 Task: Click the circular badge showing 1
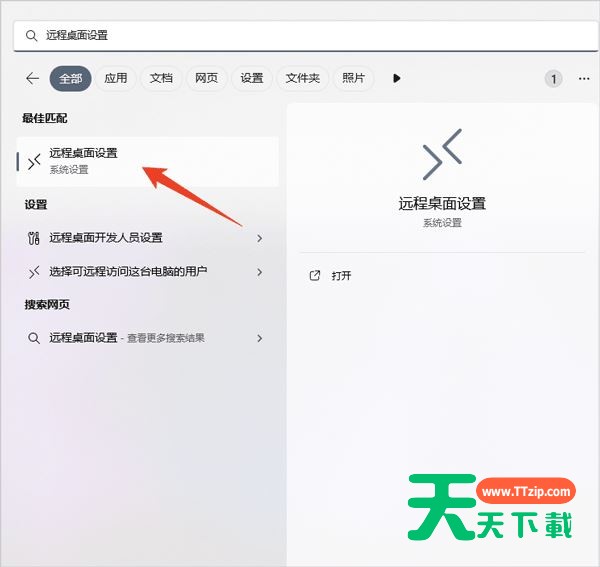coord(553,79)
